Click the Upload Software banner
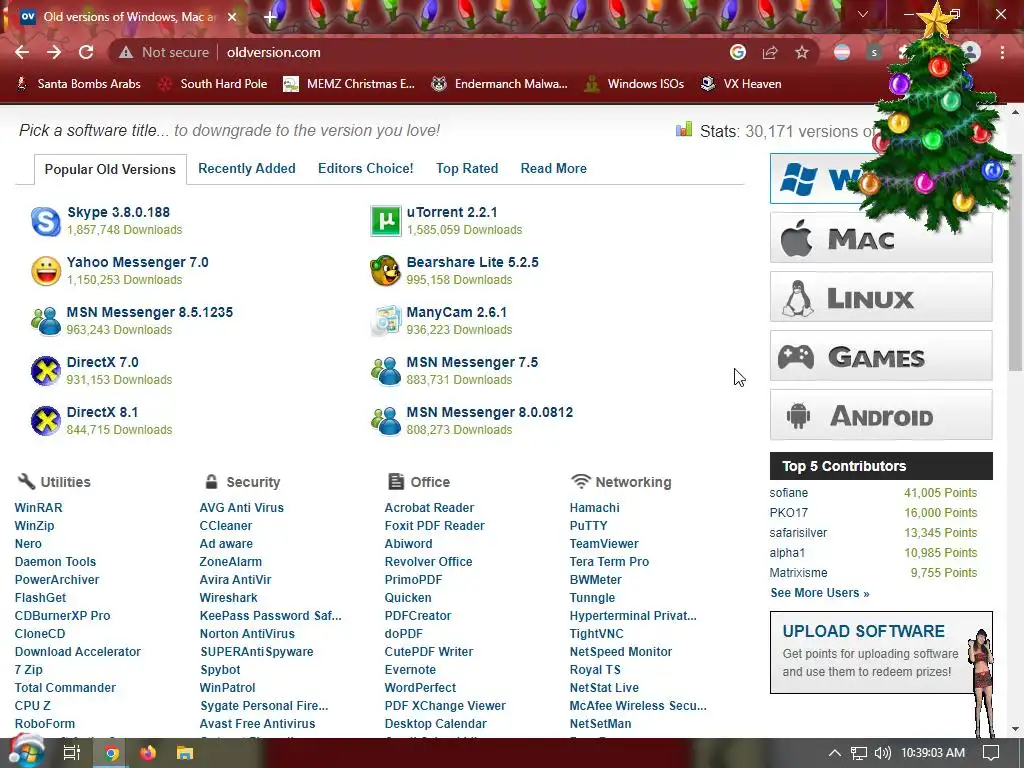This screenshot has width=1024, height=768. click(881, 652)
